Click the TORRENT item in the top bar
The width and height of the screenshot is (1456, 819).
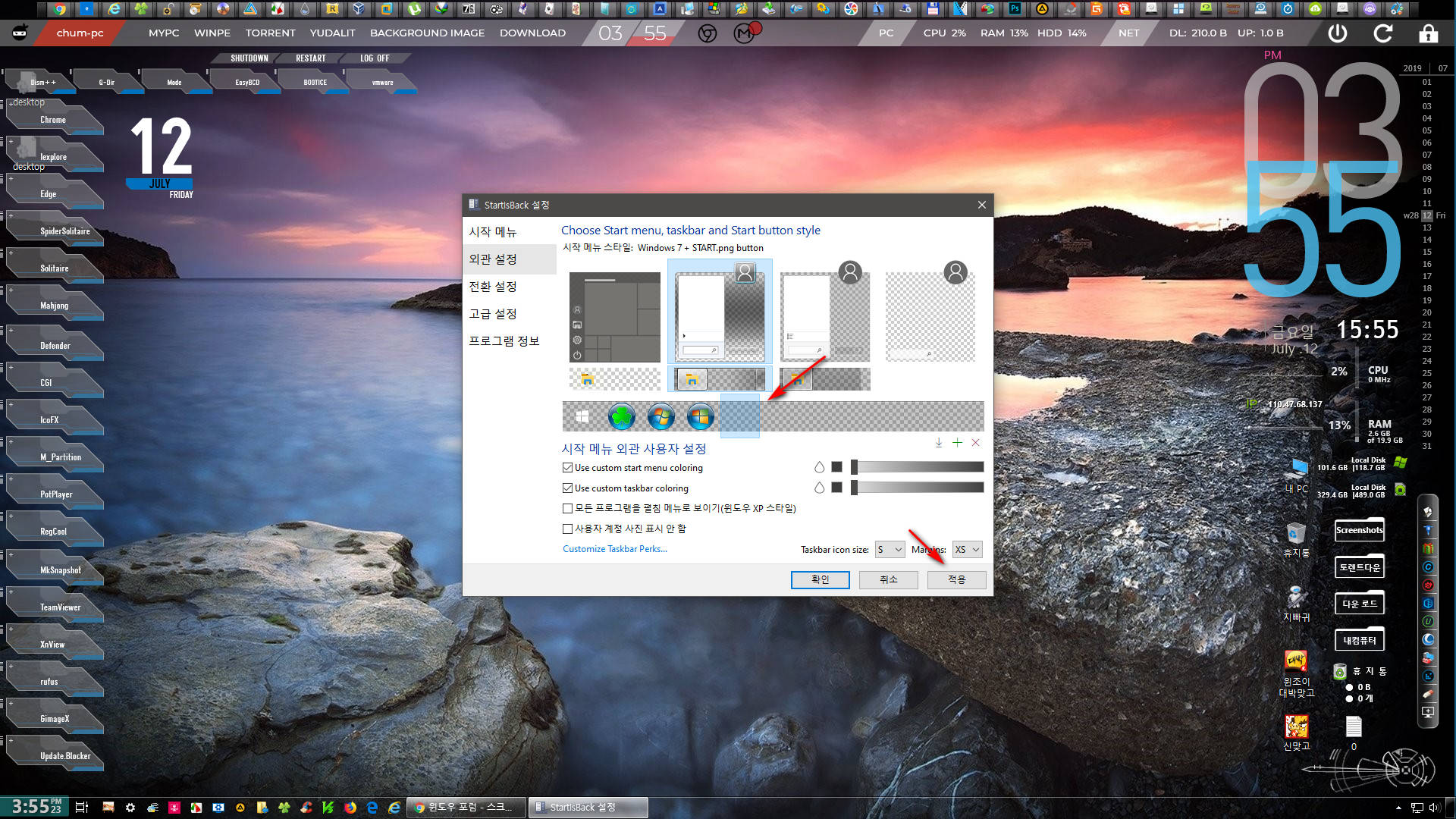coord(270,33)
